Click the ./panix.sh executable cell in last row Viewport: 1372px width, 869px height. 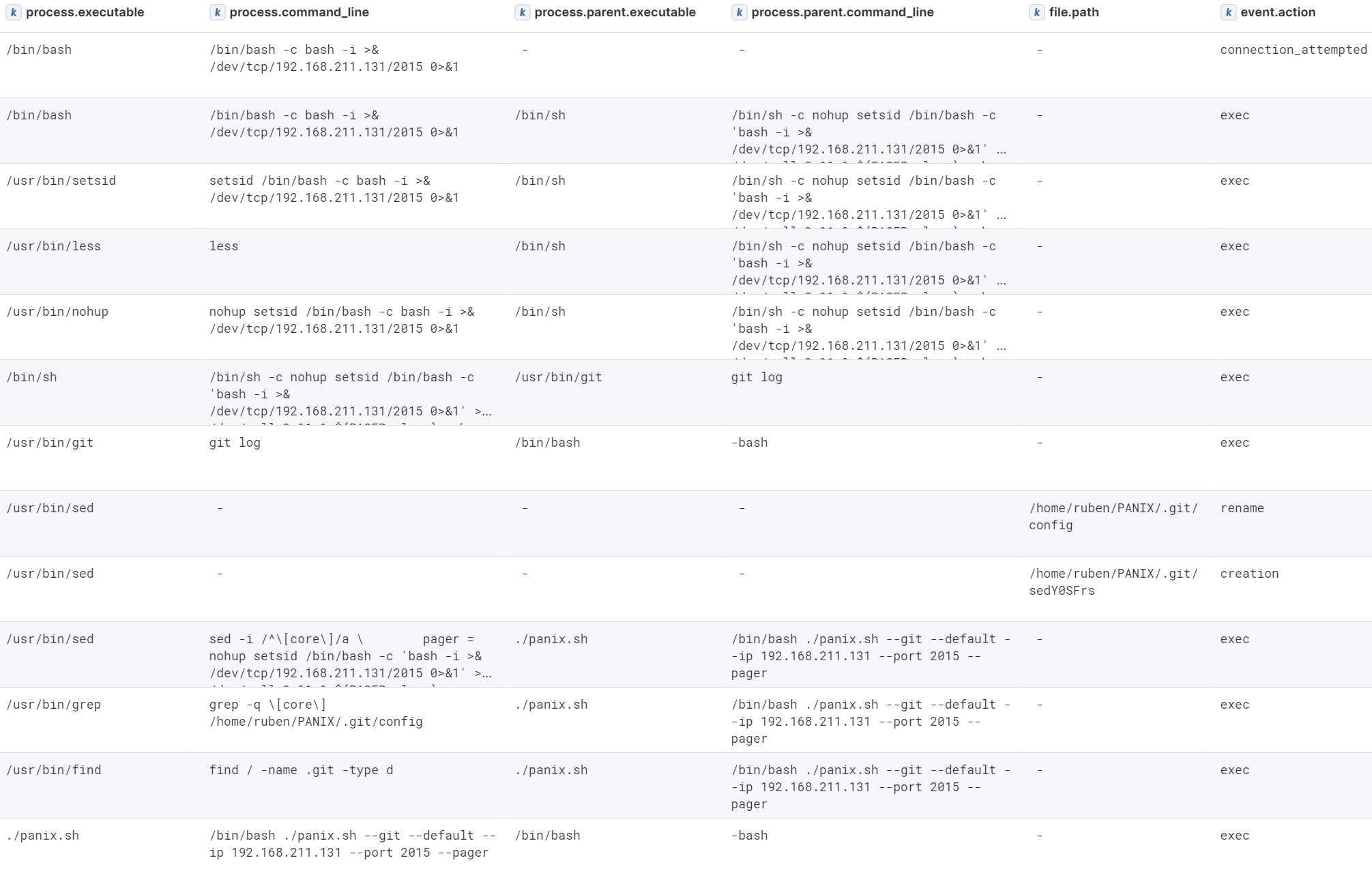pyautogui.click(x=43, y=836)
